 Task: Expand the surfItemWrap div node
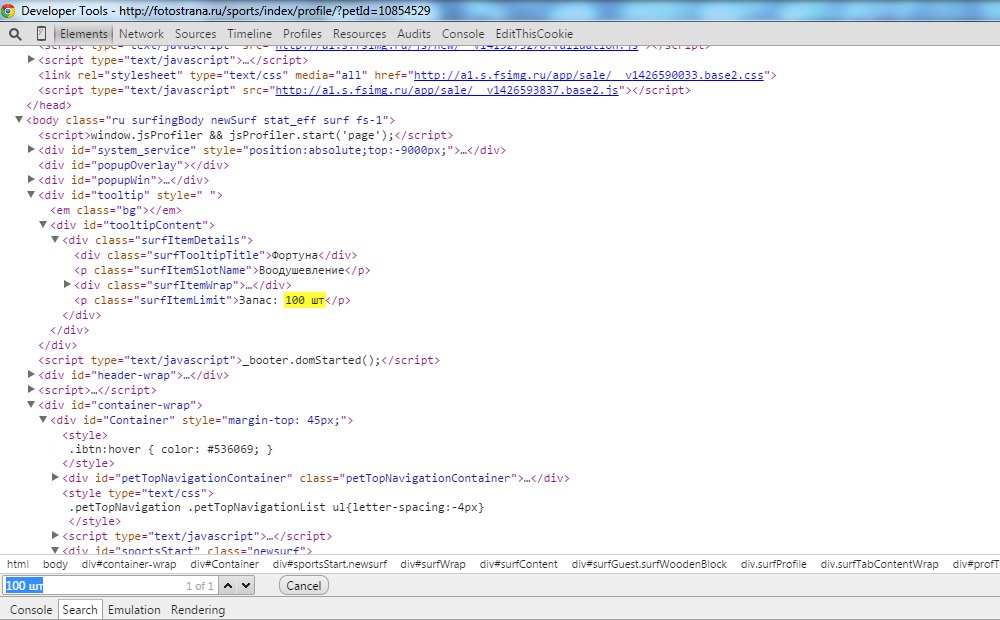[67, 284]
